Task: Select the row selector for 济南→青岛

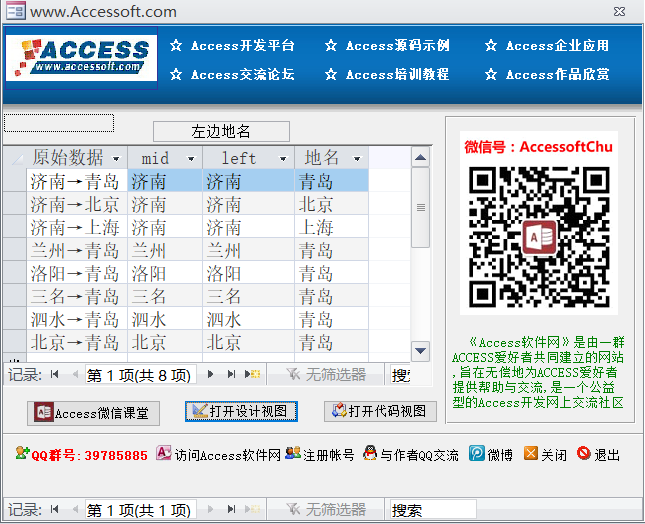Action: pyautogui.click(x=15, y=181)
